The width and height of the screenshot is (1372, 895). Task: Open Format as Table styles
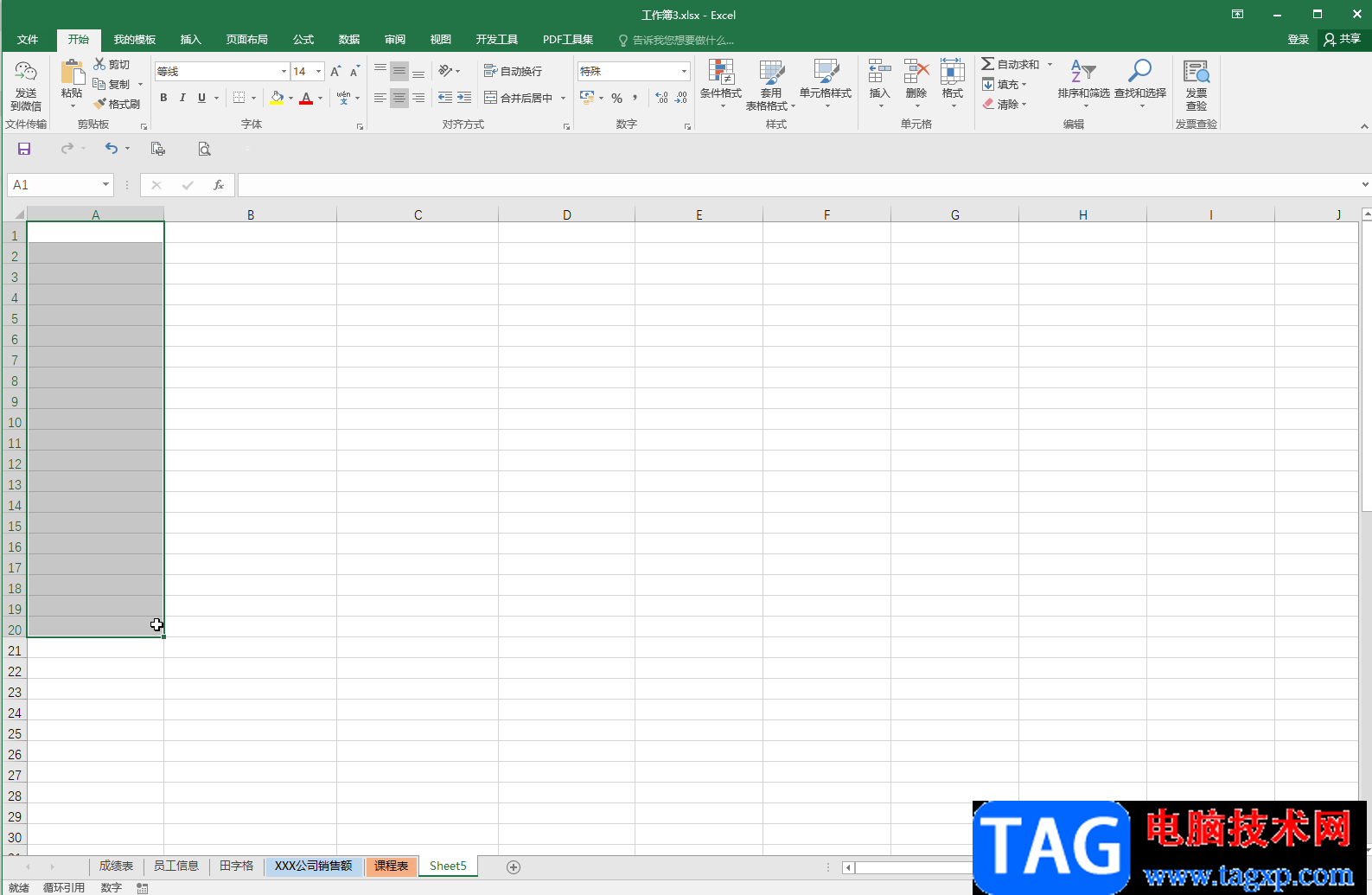pyautogui.click(x=770, y=84)
